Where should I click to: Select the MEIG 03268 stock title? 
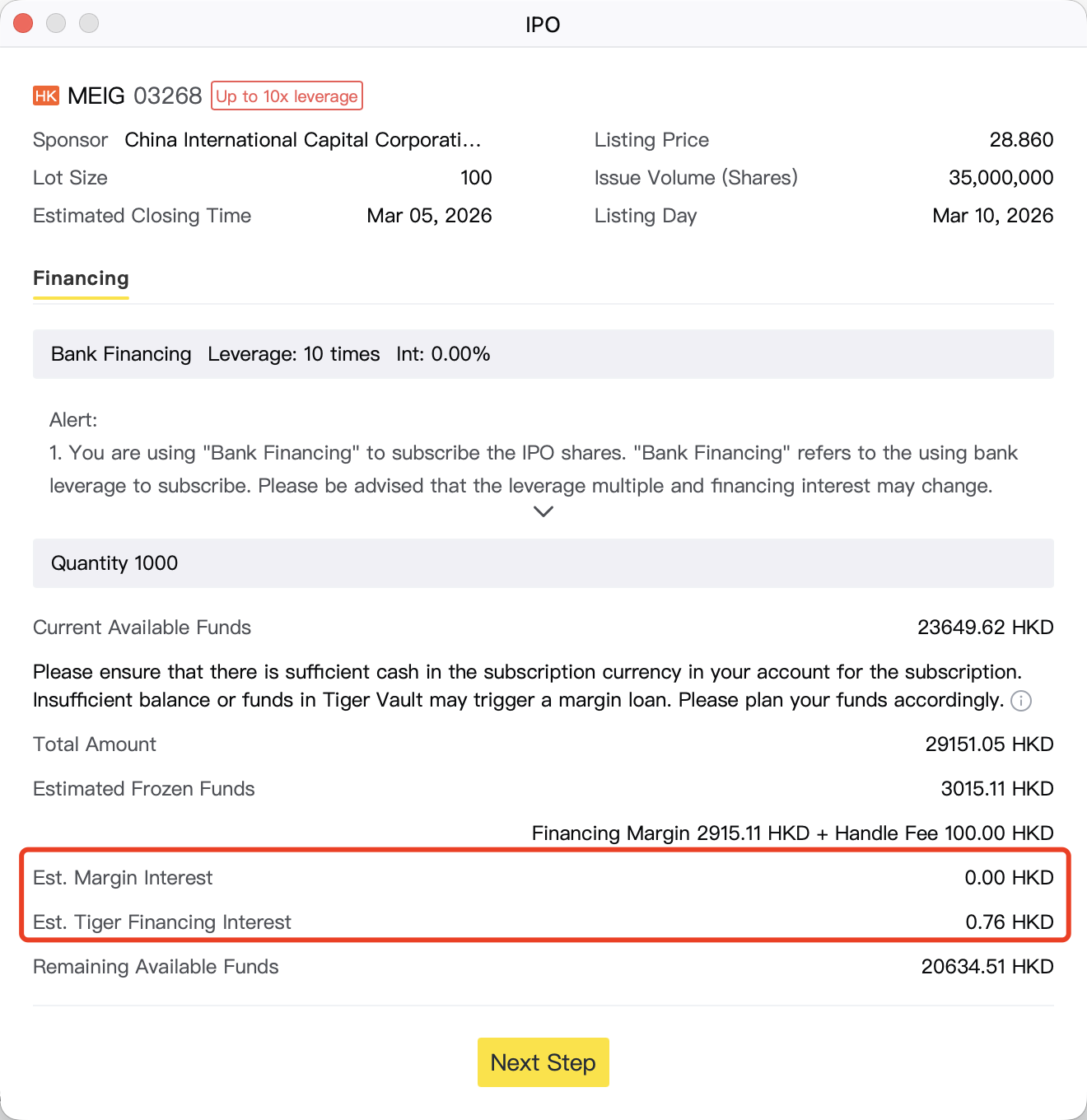pos(134,96)
